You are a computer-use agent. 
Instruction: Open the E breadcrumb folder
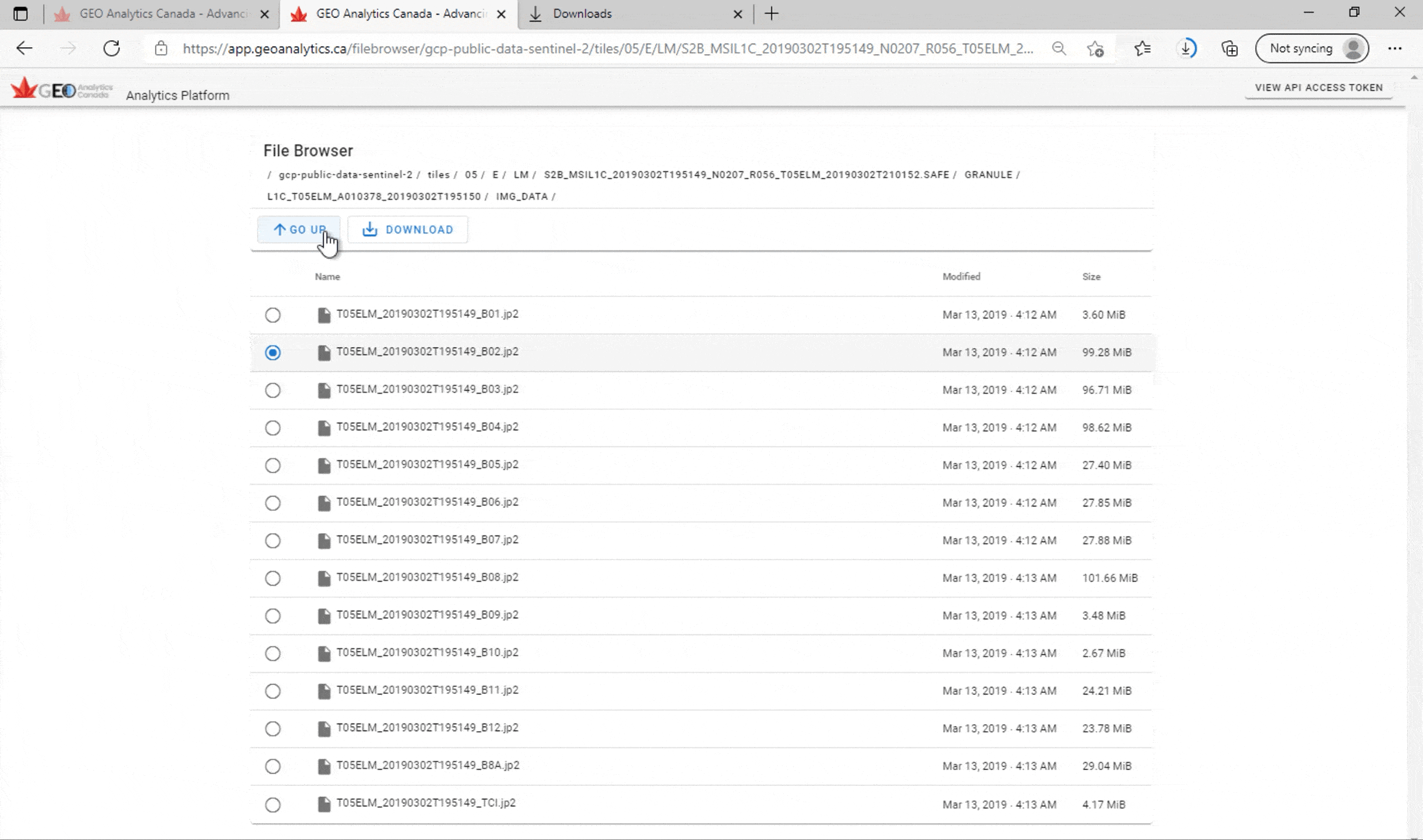coord(495,175)
